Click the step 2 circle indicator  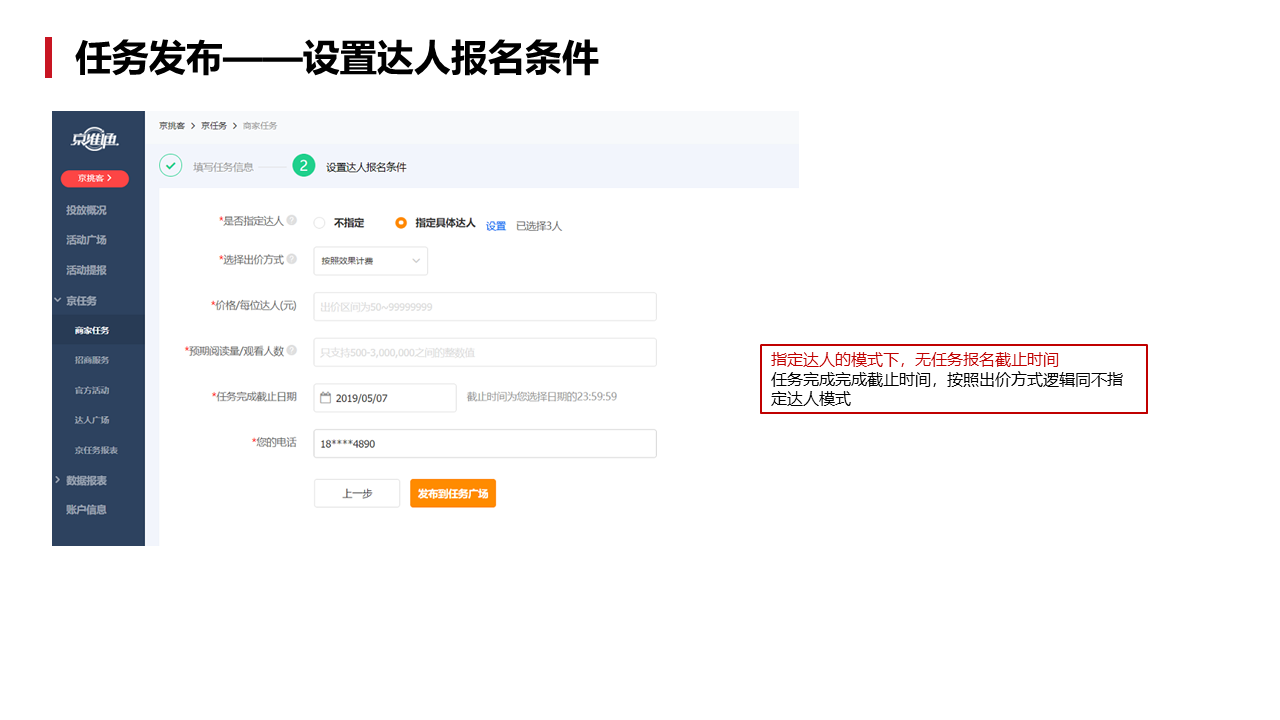304,165
